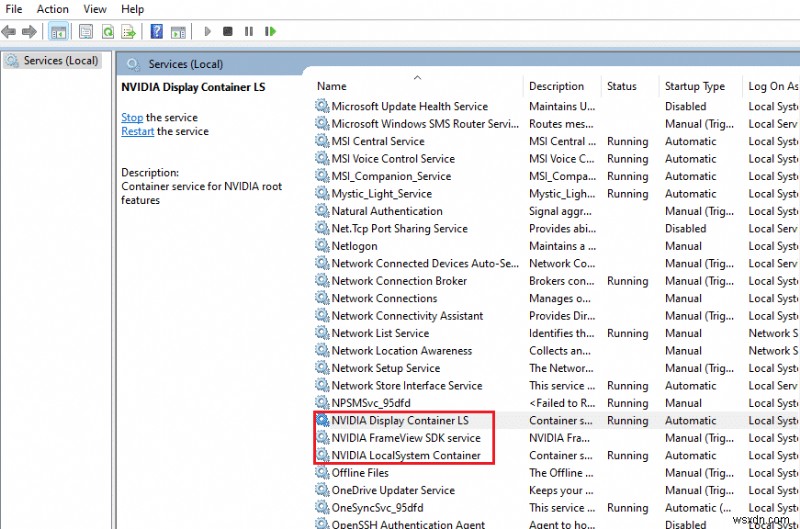
Task: Click the gear icon of Mystic_Light_Service
Action: coord(322,193)
